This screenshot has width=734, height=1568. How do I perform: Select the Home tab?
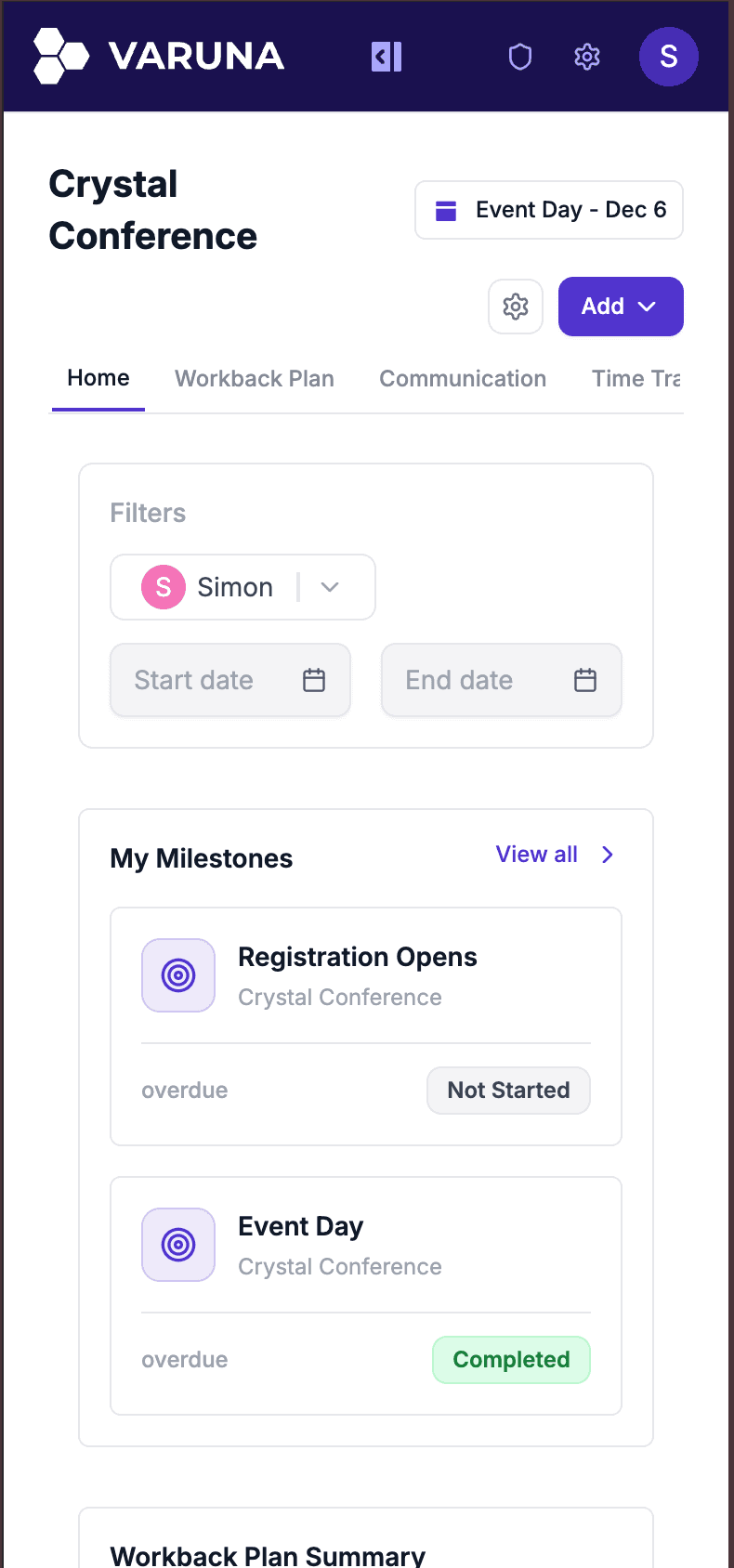(x=98, y=378)
